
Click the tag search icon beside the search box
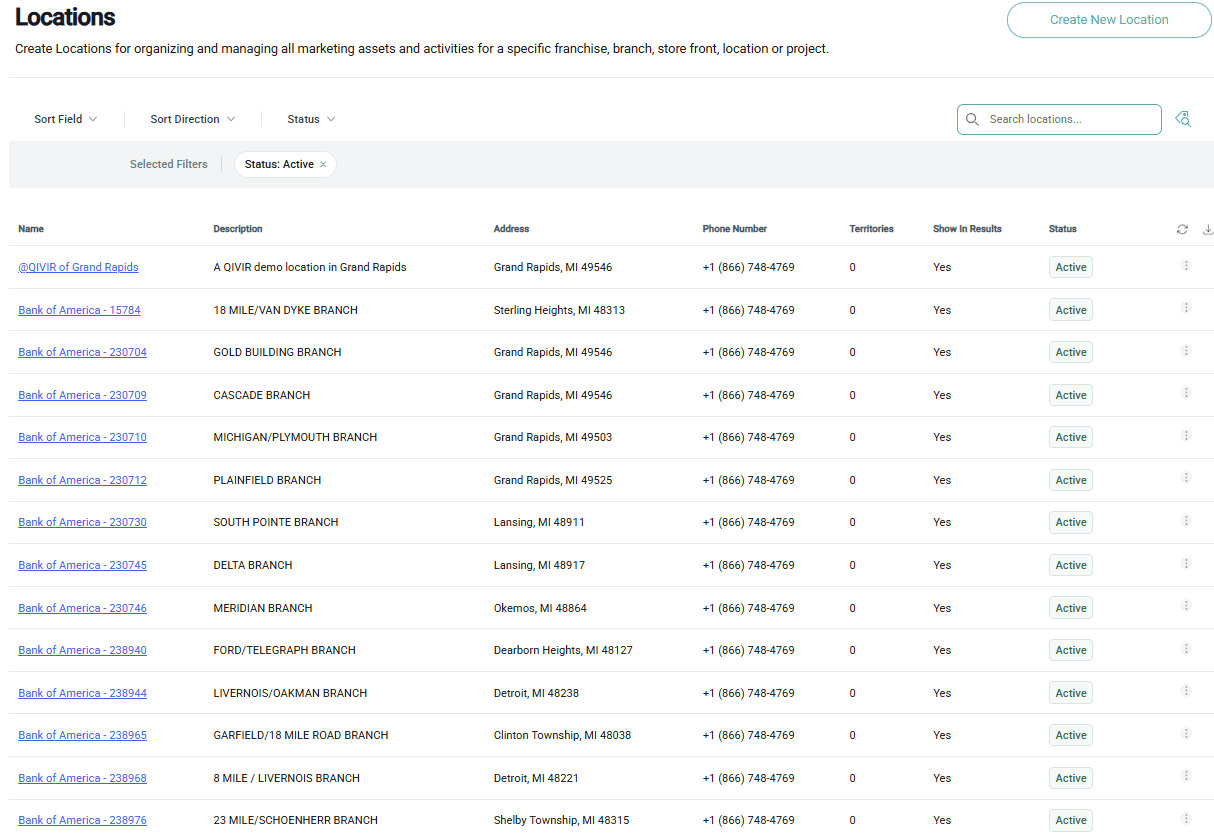(x=1183, y=119)
